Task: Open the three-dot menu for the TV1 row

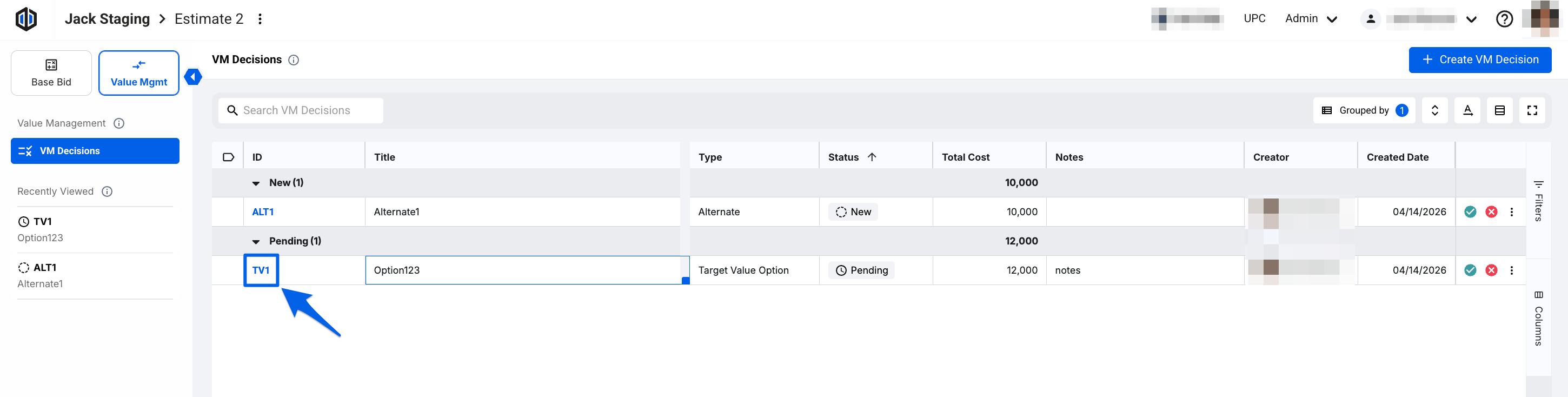Action: point(1511,270)
